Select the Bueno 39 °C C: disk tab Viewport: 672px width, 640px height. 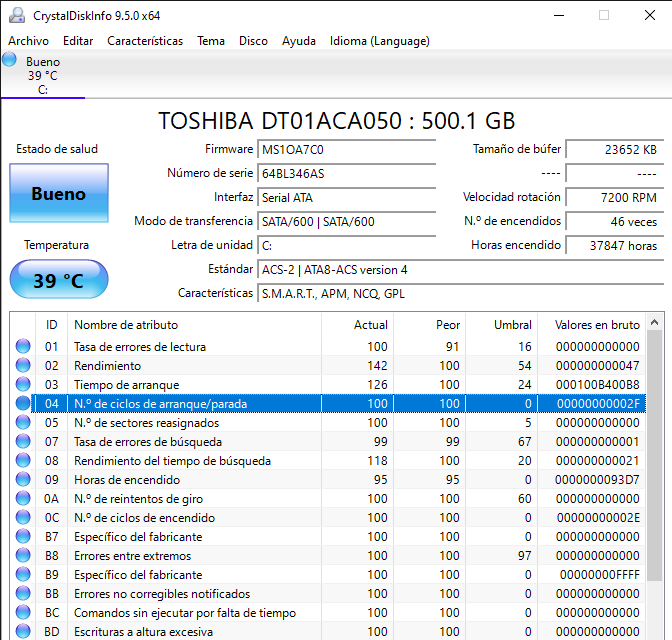click(43, 76)
